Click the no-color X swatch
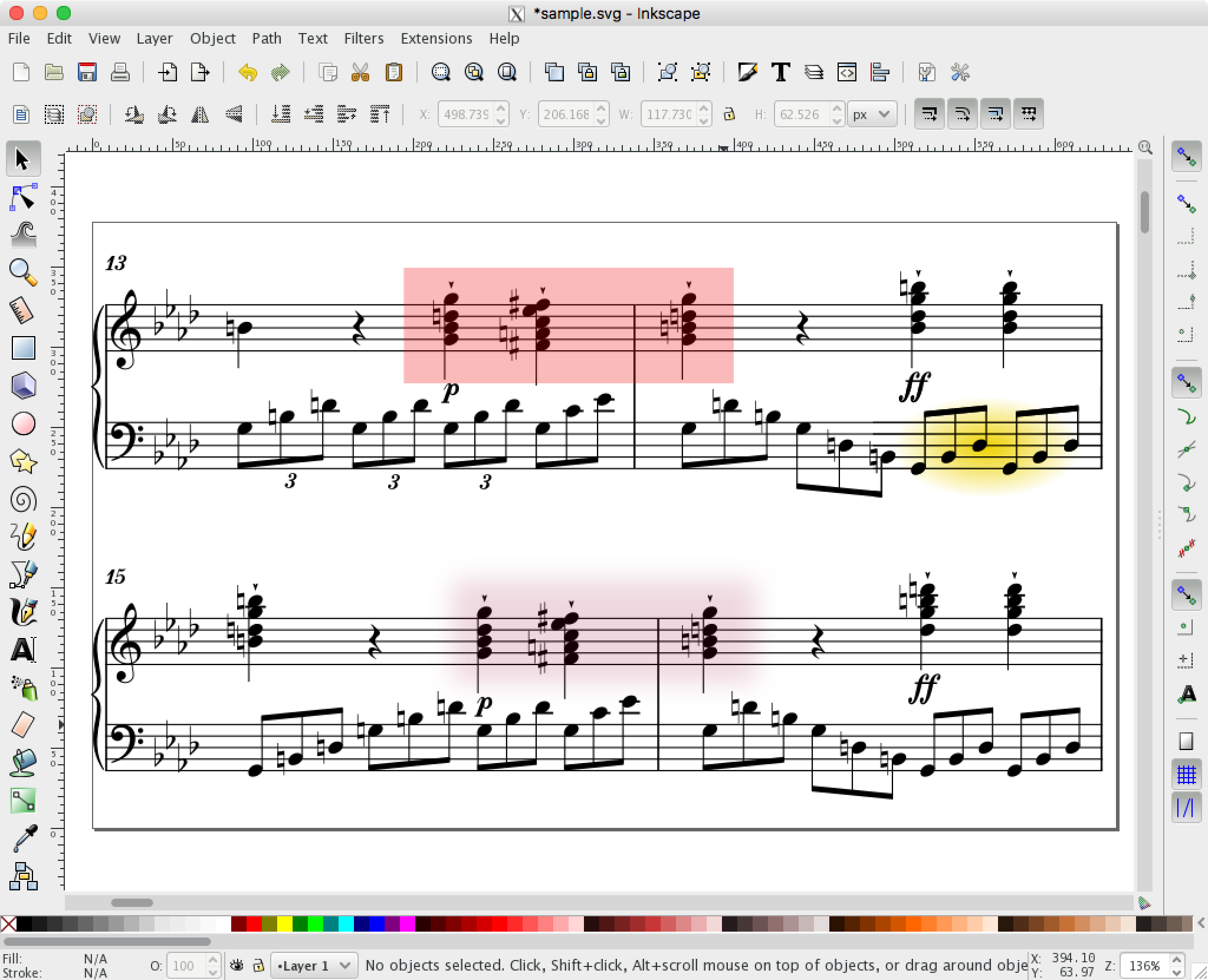 pos(8,923)
